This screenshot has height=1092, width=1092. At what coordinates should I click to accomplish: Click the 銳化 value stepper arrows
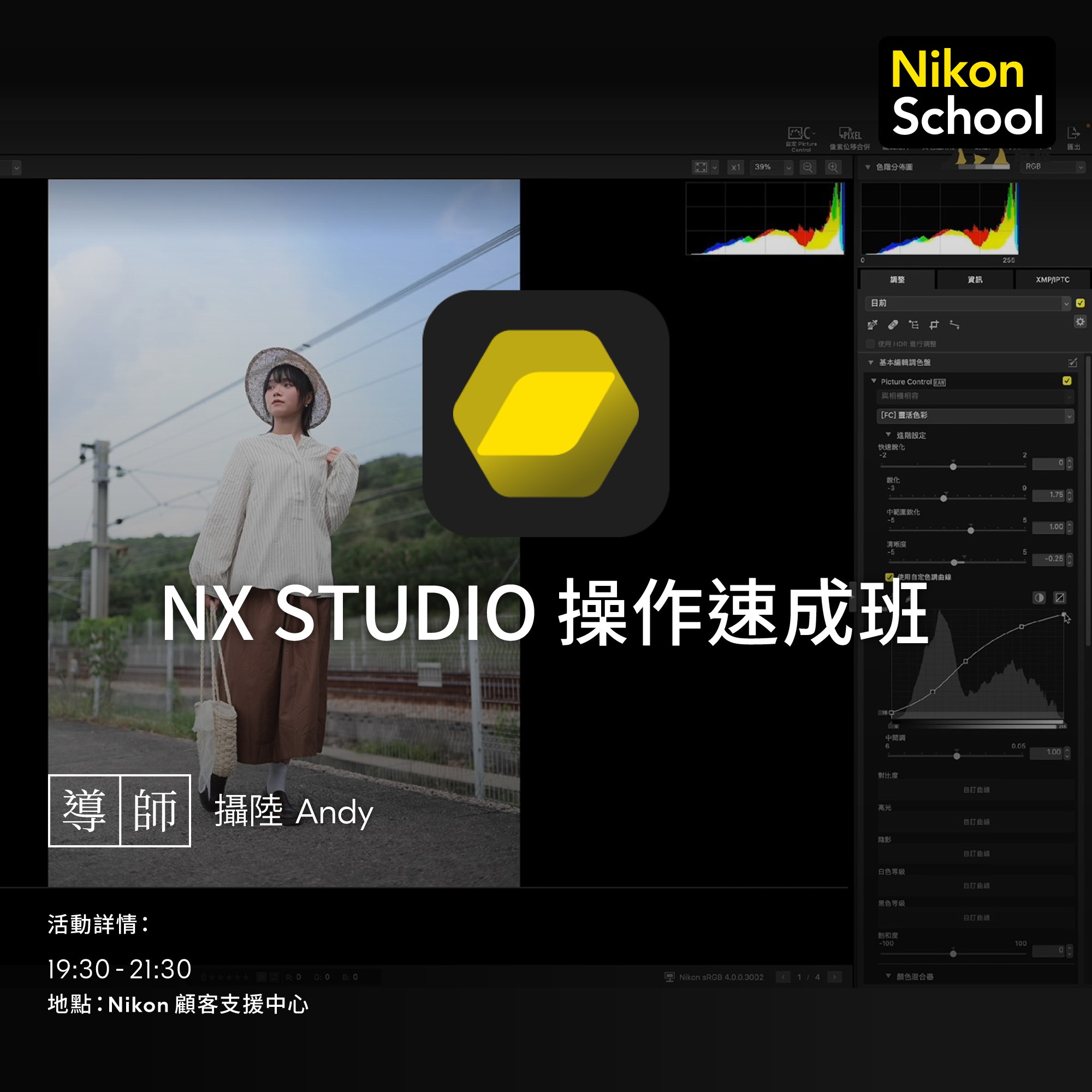click(x=1070, y=496)
